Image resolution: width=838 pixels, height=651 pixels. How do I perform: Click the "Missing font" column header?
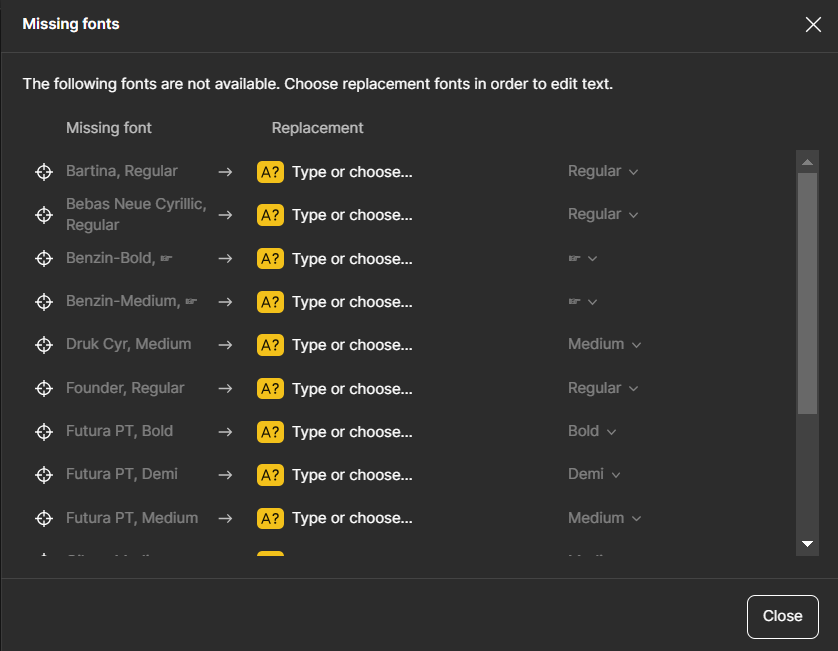pos(109,128)
